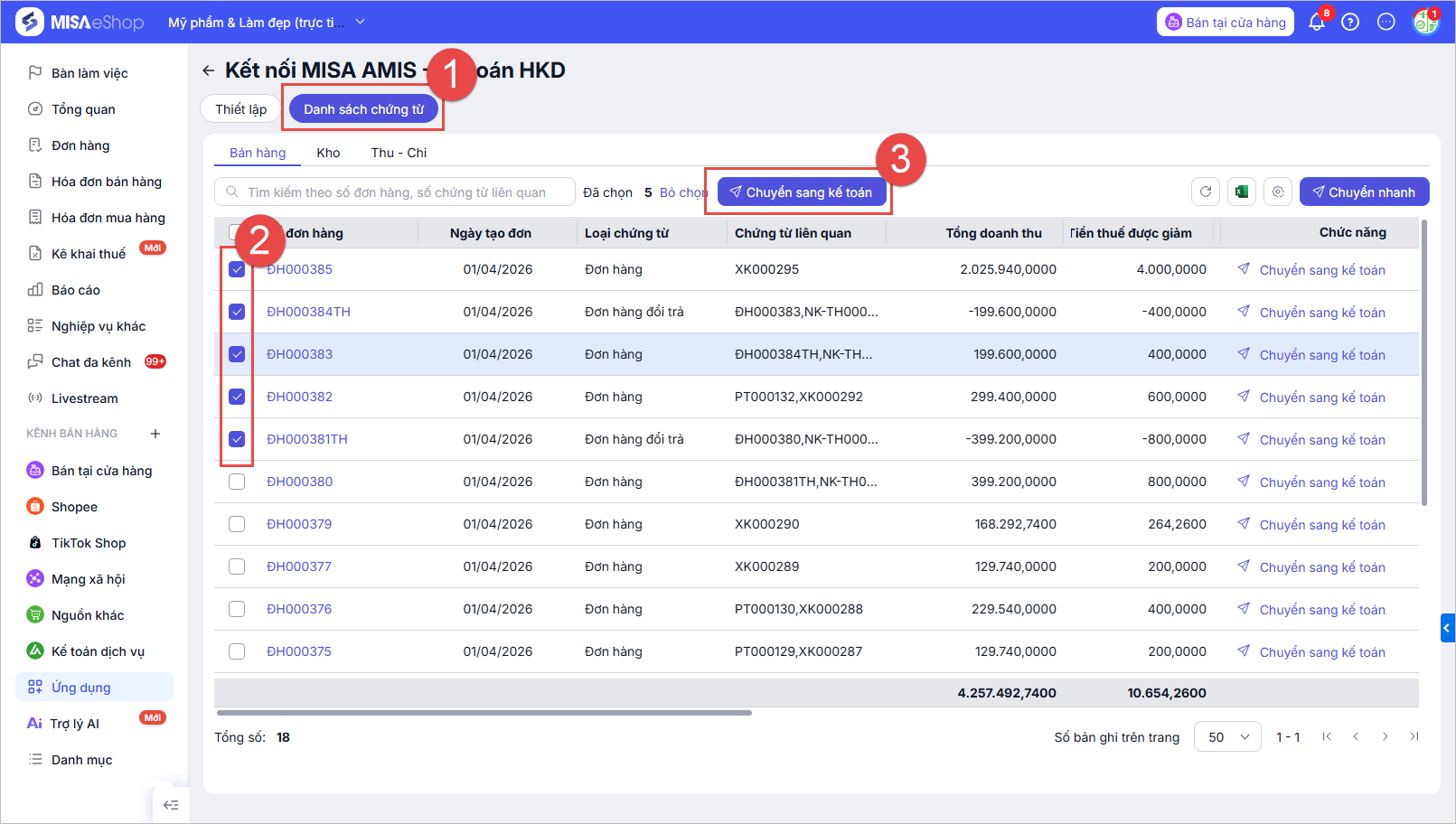
Task: Click the back arrow beside page title
Action: point(209,70)
